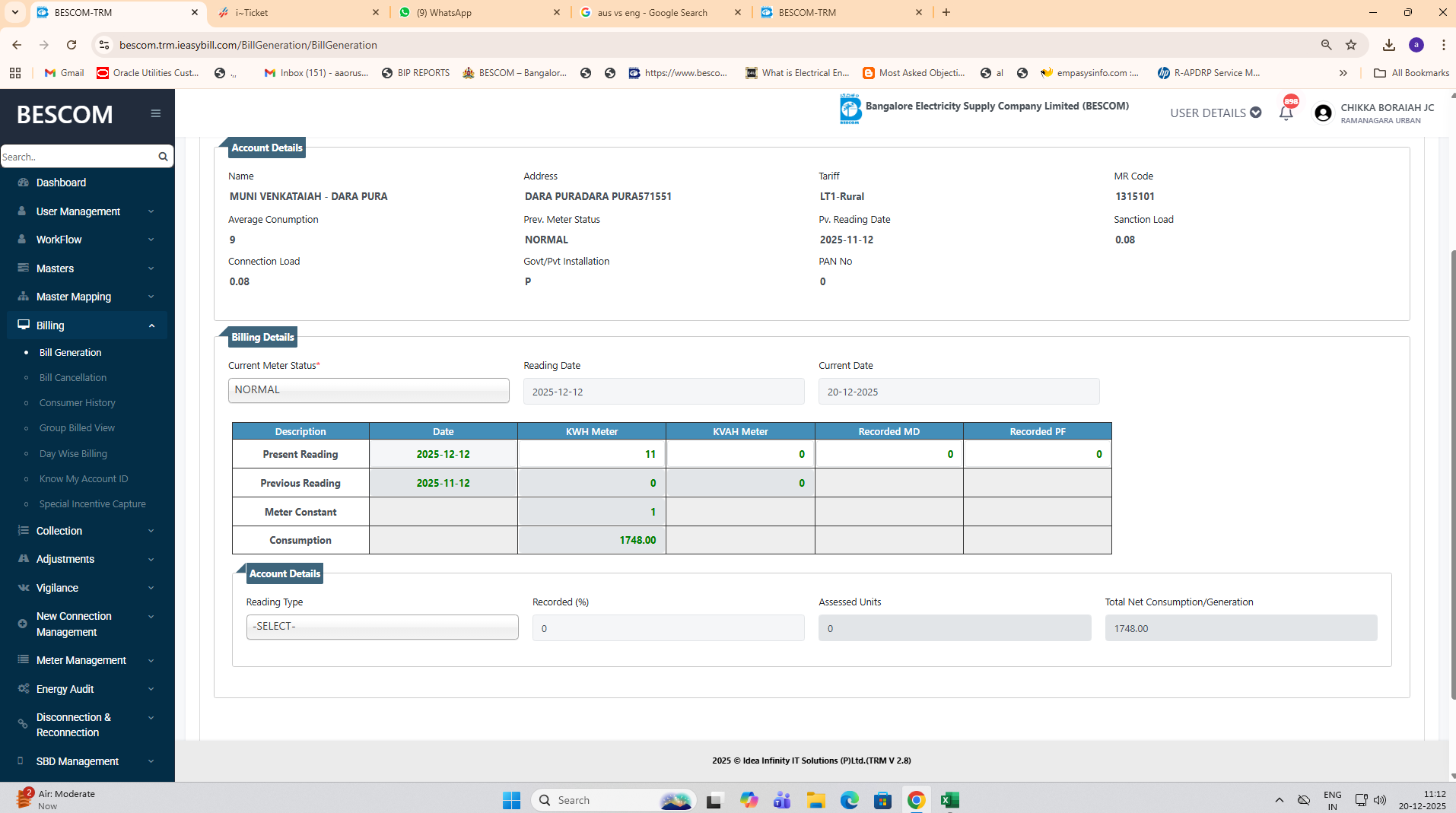The width and height of the screenshot is (1456, 813).
Task: Go to the Dashboard link
Action: [x=61, y=183]
